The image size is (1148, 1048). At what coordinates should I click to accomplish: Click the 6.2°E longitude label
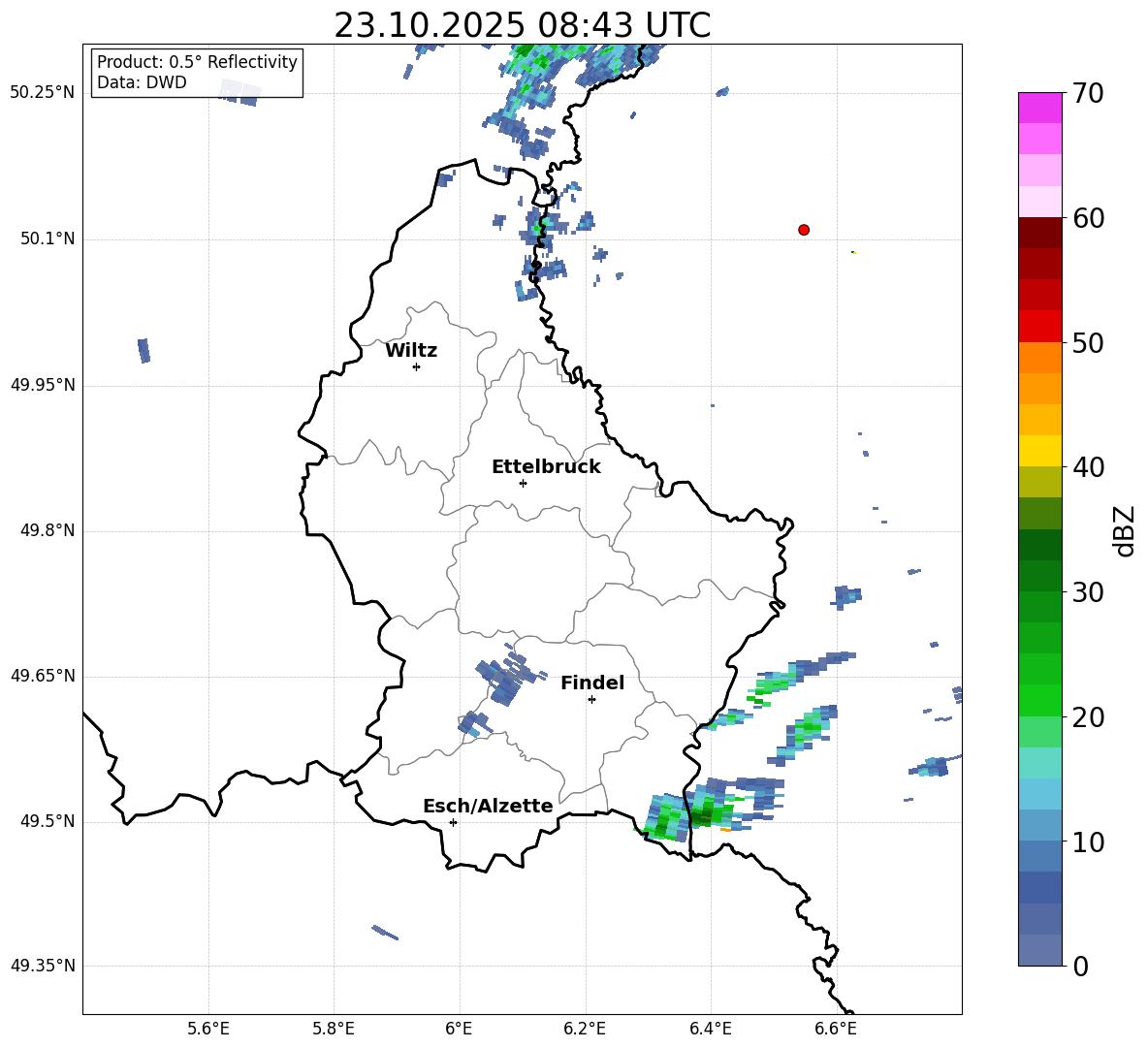(585, 1029)
